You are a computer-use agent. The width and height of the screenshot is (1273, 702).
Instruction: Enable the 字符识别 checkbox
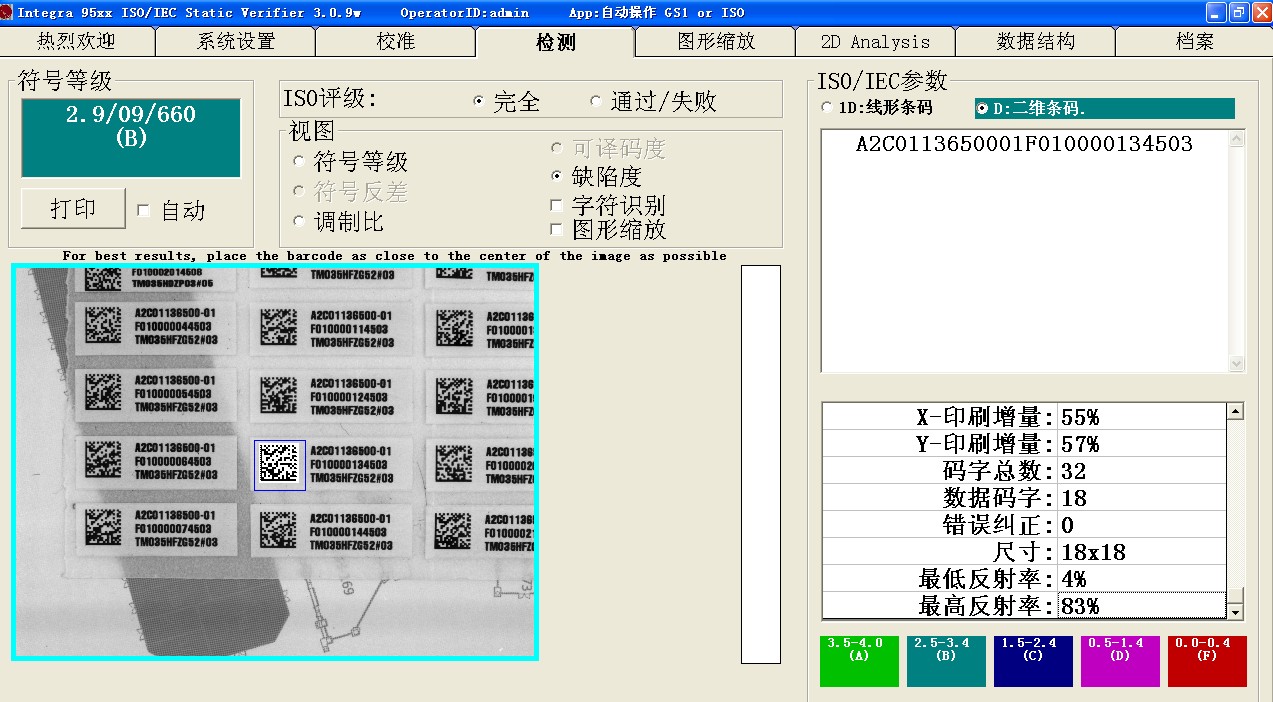pos(557,205)
